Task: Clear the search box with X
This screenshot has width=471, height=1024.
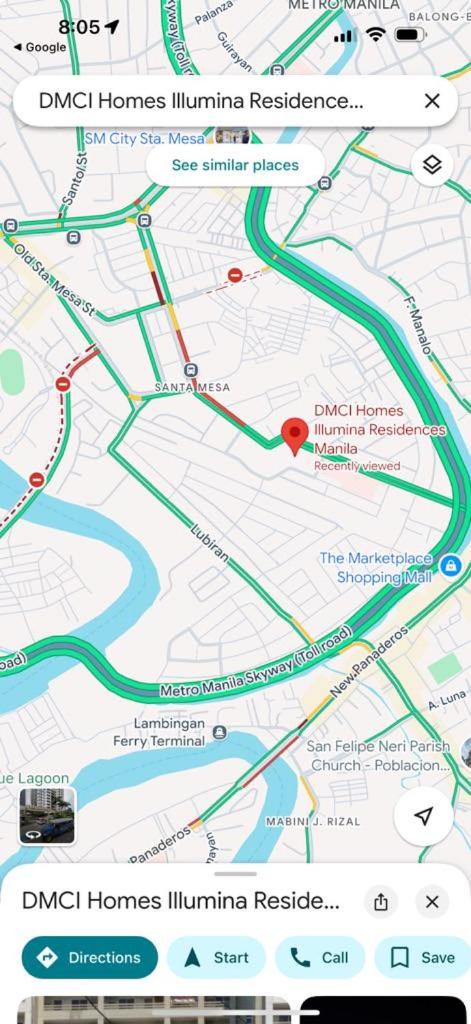Action: (x=432, y=101)
